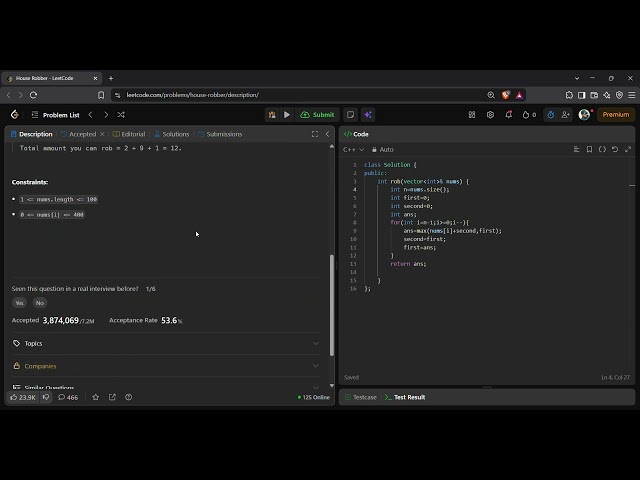640x480 pixels.
Task: Click the streak flame counter
Action: (529, 115)
